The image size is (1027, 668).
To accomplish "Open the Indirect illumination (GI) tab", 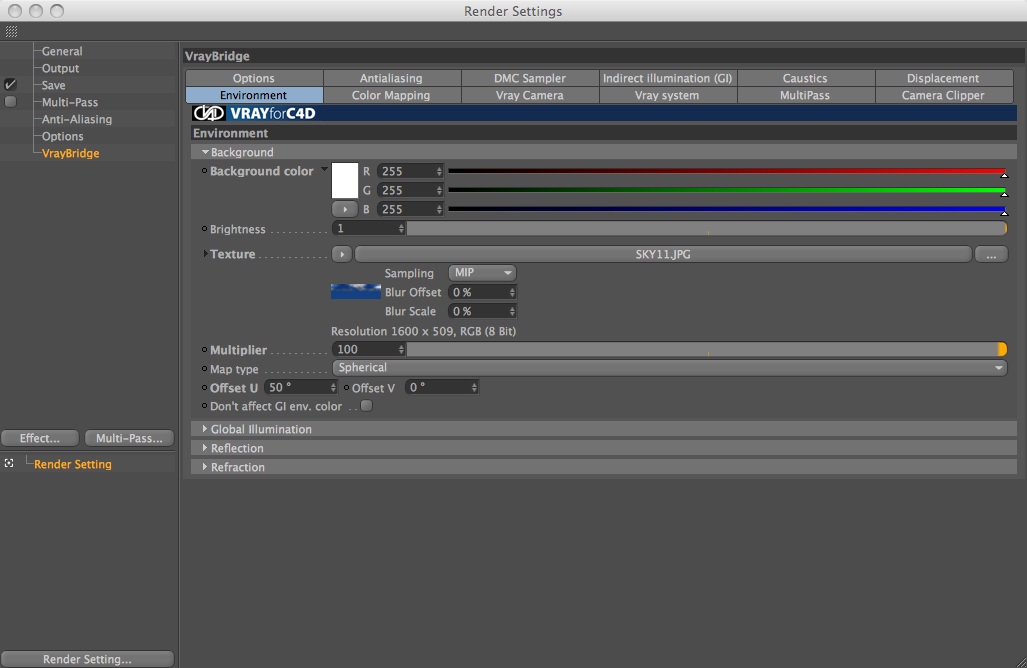I will pos(667,78).
